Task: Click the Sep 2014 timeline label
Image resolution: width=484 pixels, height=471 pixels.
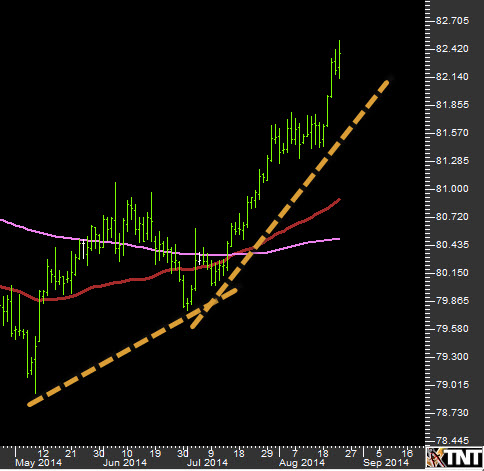Action: (386, 463)
